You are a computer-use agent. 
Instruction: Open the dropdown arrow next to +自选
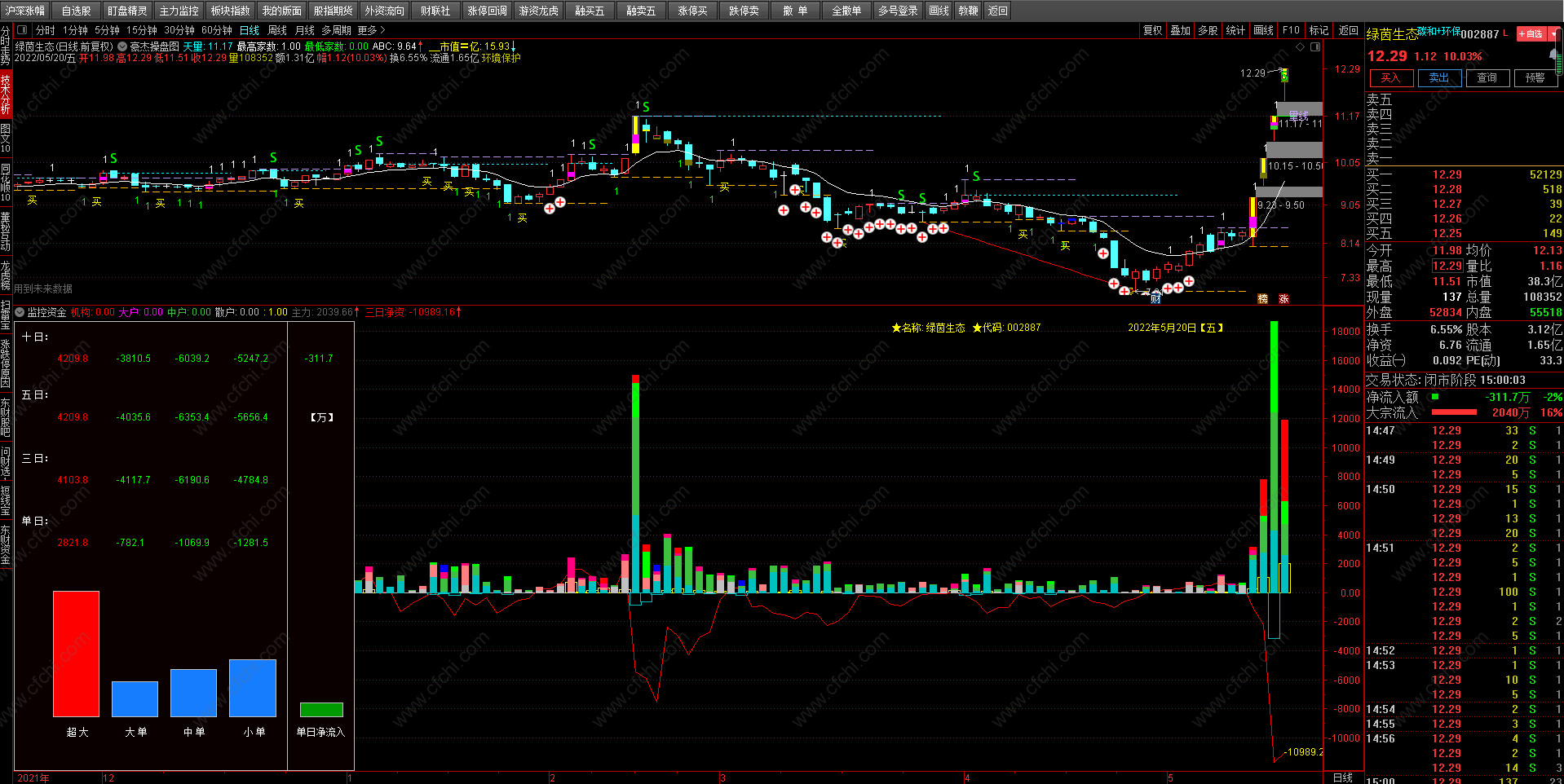tap(1553, 33)
